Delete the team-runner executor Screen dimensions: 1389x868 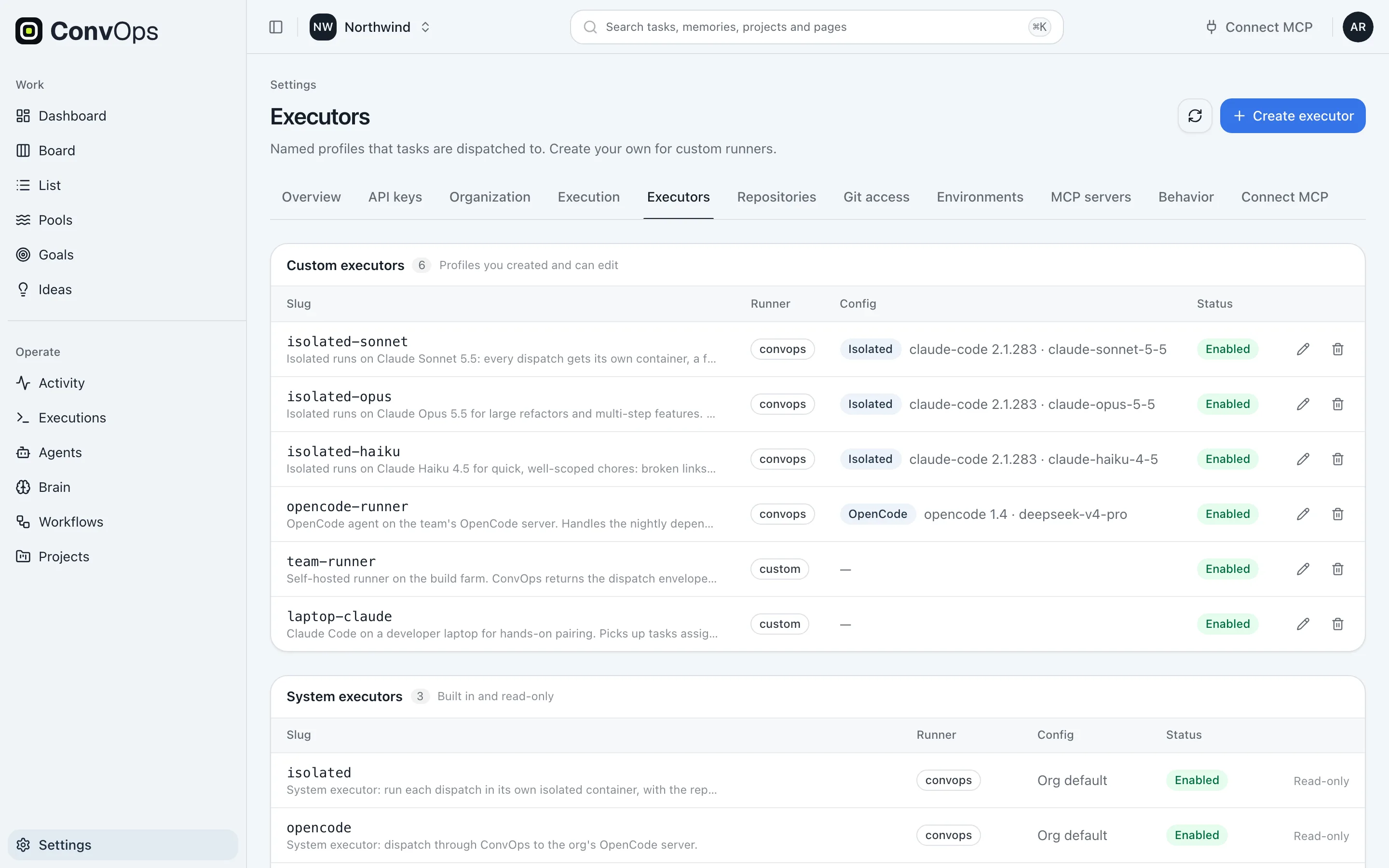pos(1338,569)
